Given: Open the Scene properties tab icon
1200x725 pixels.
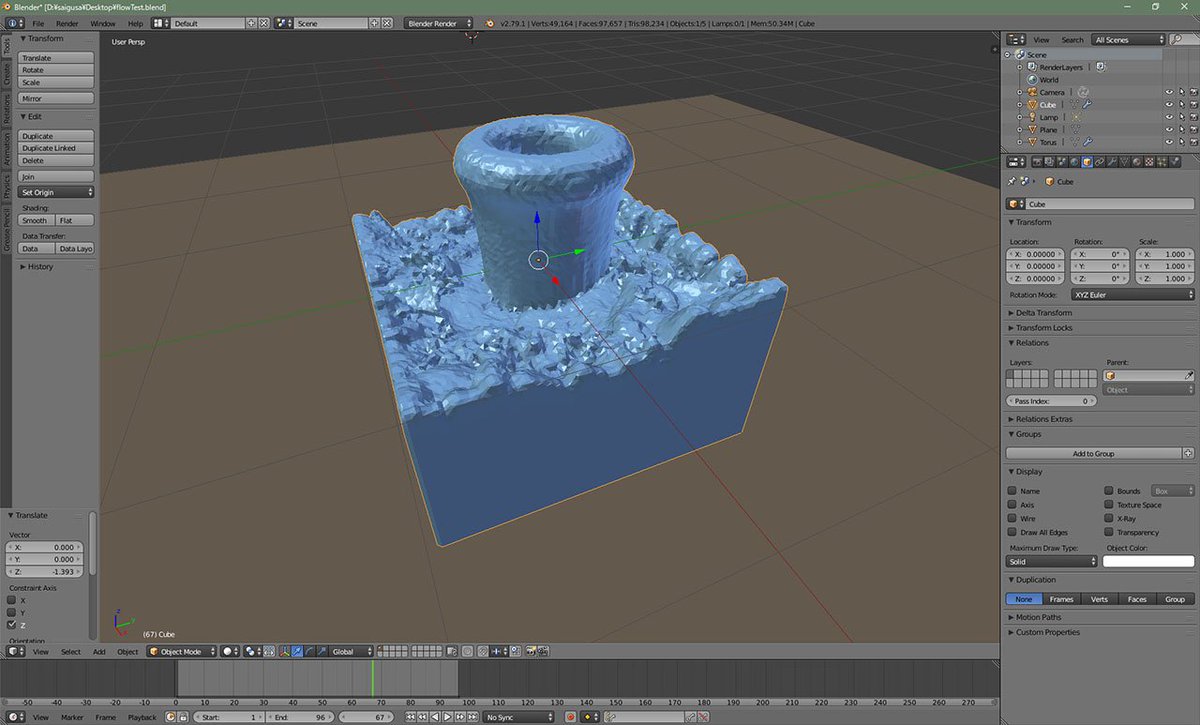Looking at the screenshot, I should coord(1061,161).
